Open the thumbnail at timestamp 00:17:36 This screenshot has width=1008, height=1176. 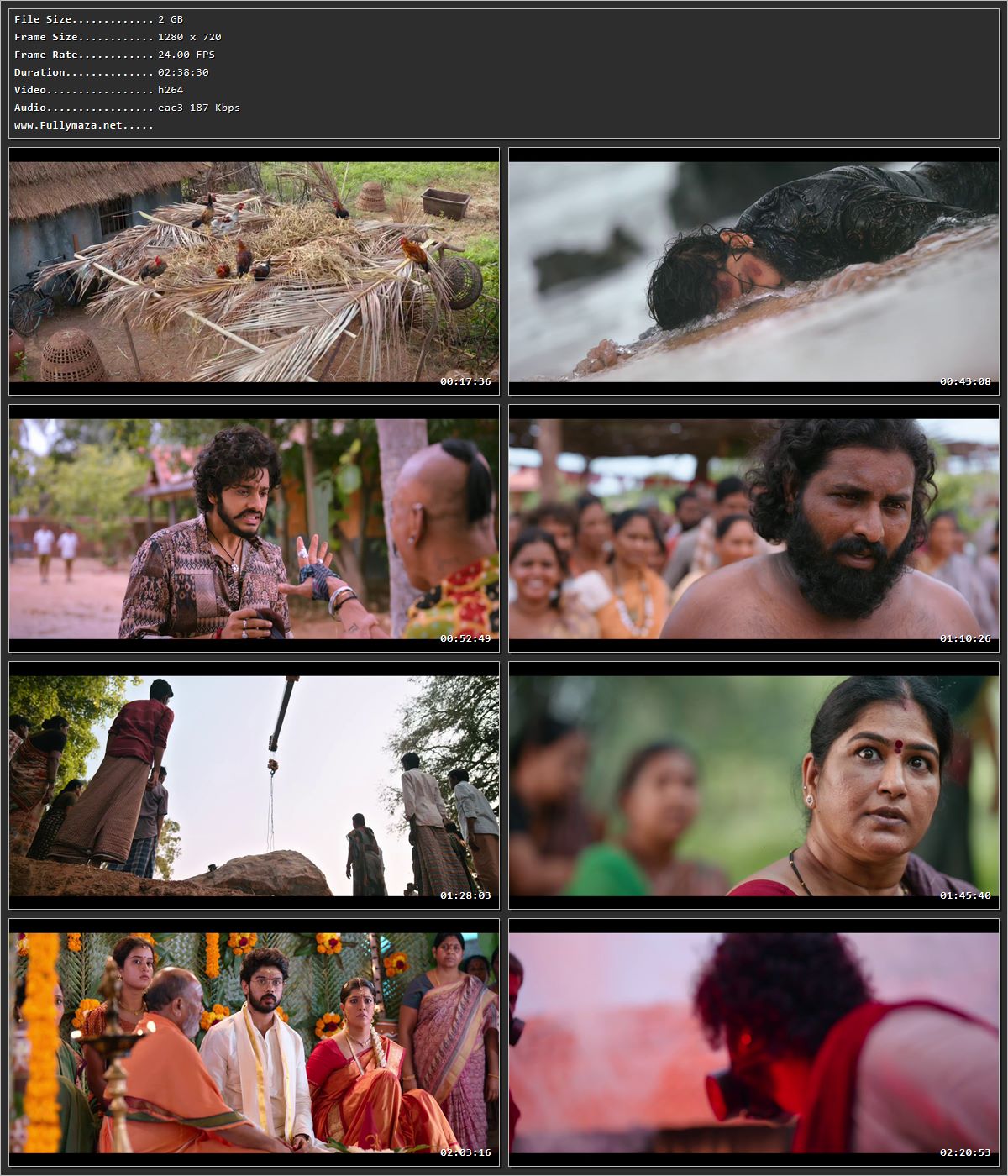(254, 271)
